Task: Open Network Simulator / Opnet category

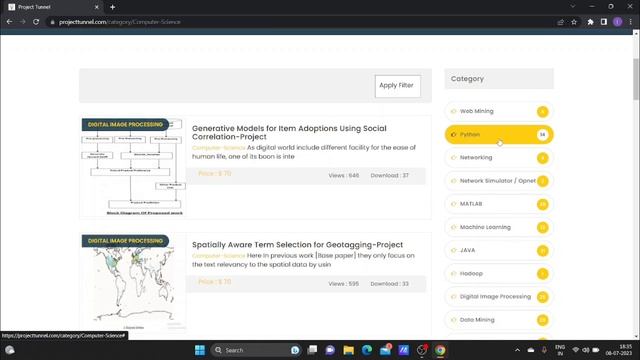Action: point(499,181)
